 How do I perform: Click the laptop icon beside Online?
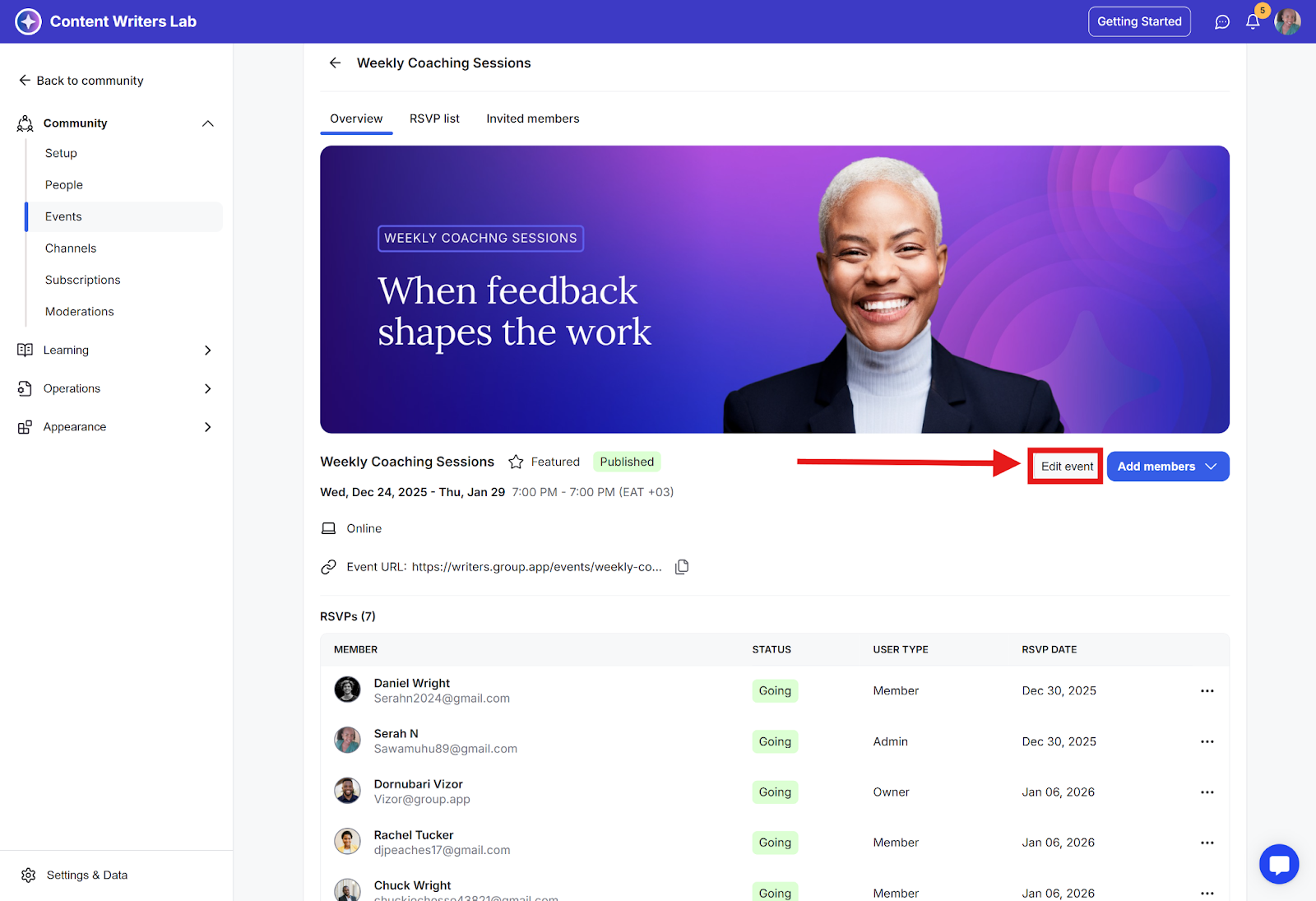pyautogui.click(x=328, y=528)
